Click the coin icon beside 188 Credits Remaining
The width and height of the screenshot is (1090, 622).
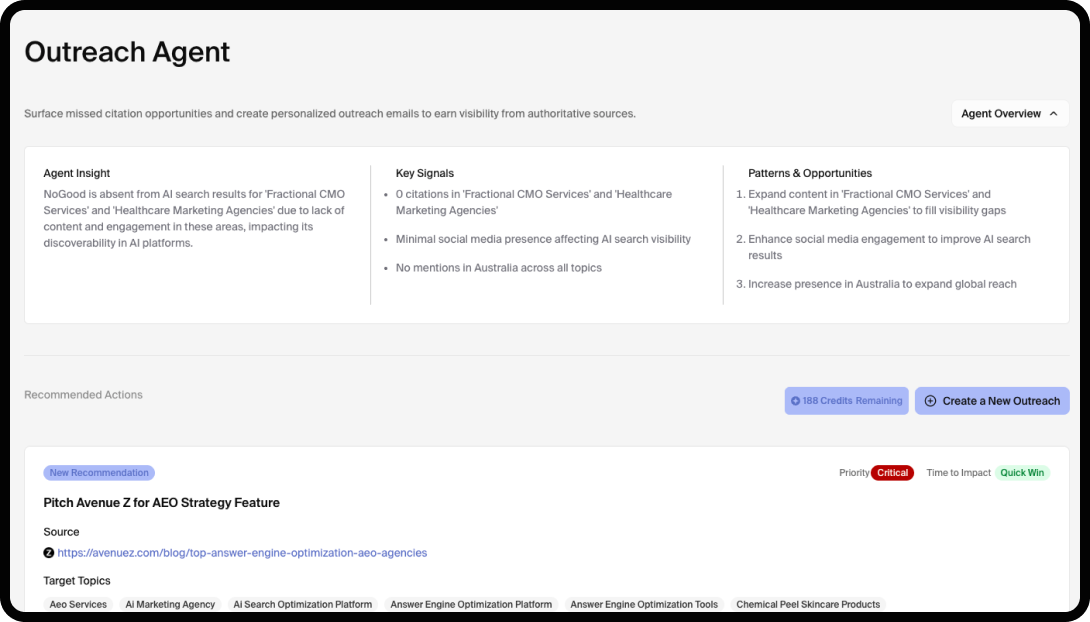(796, 401)
